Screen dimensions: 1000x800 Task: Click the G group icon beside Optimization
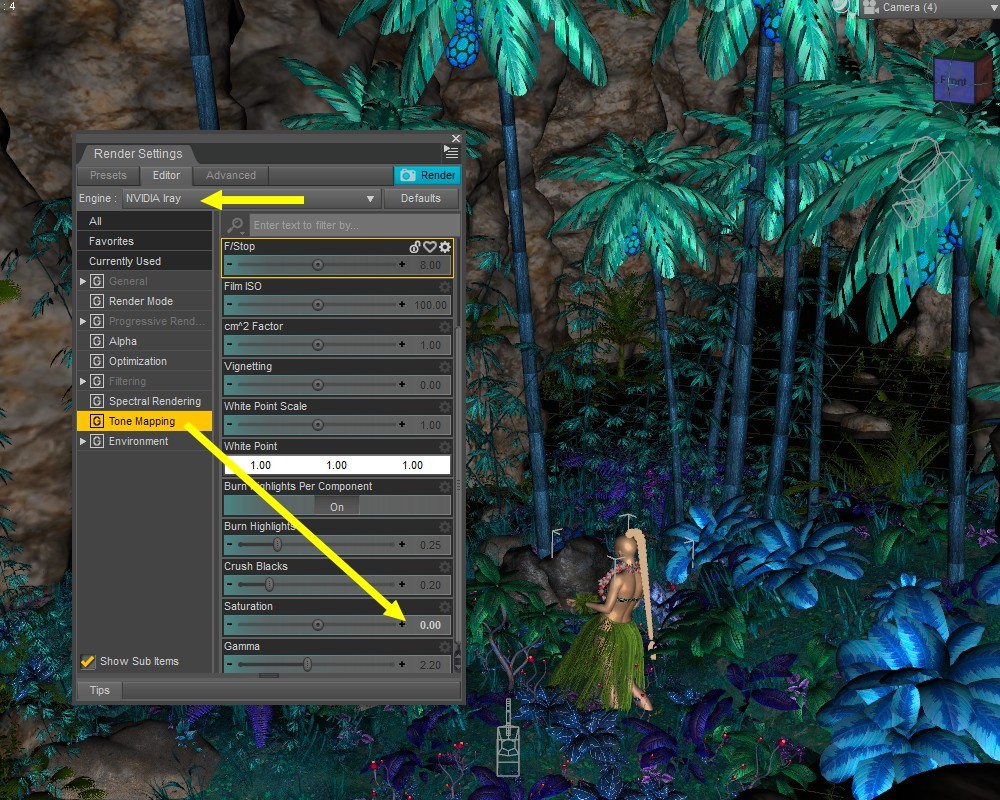click(x=97, y=361)
